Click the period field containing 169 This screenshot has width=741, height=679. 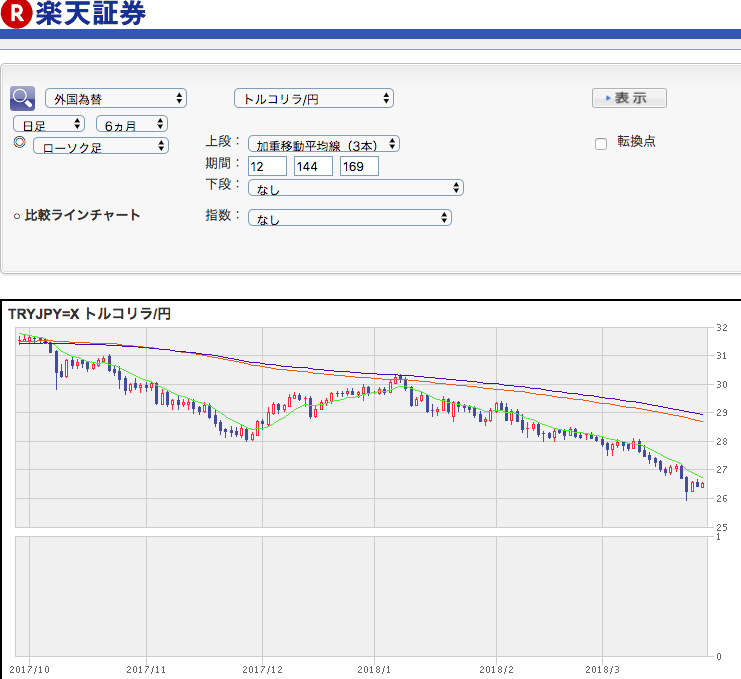click(359, 166)
